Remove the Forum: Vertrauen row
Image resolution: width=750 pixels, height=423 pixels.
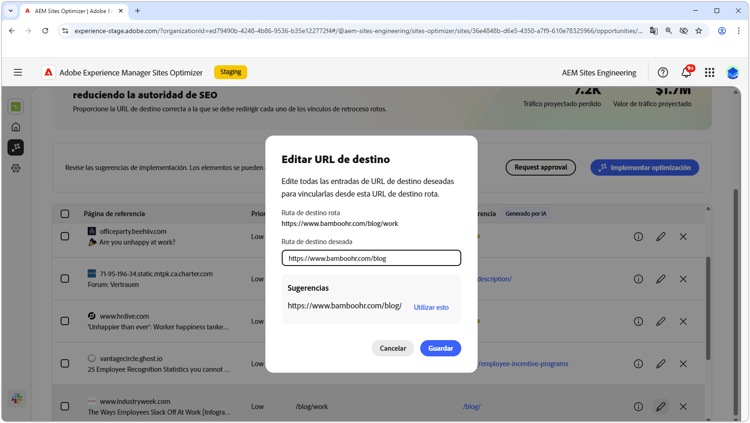(x=683, y=279)
